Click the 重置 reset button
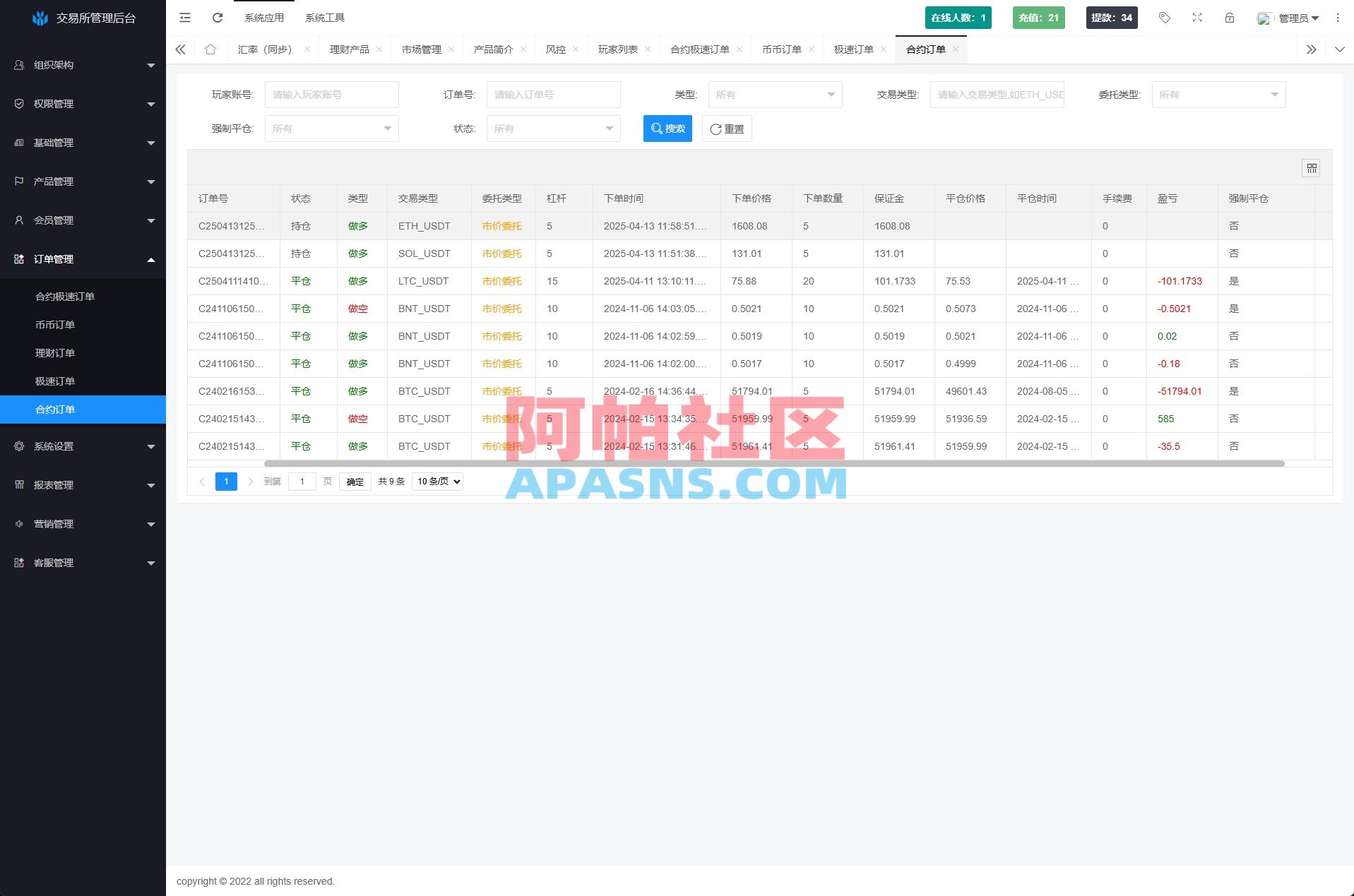Image resolution: width=1354 pixels, height=896 pixels. coord(726,128)
